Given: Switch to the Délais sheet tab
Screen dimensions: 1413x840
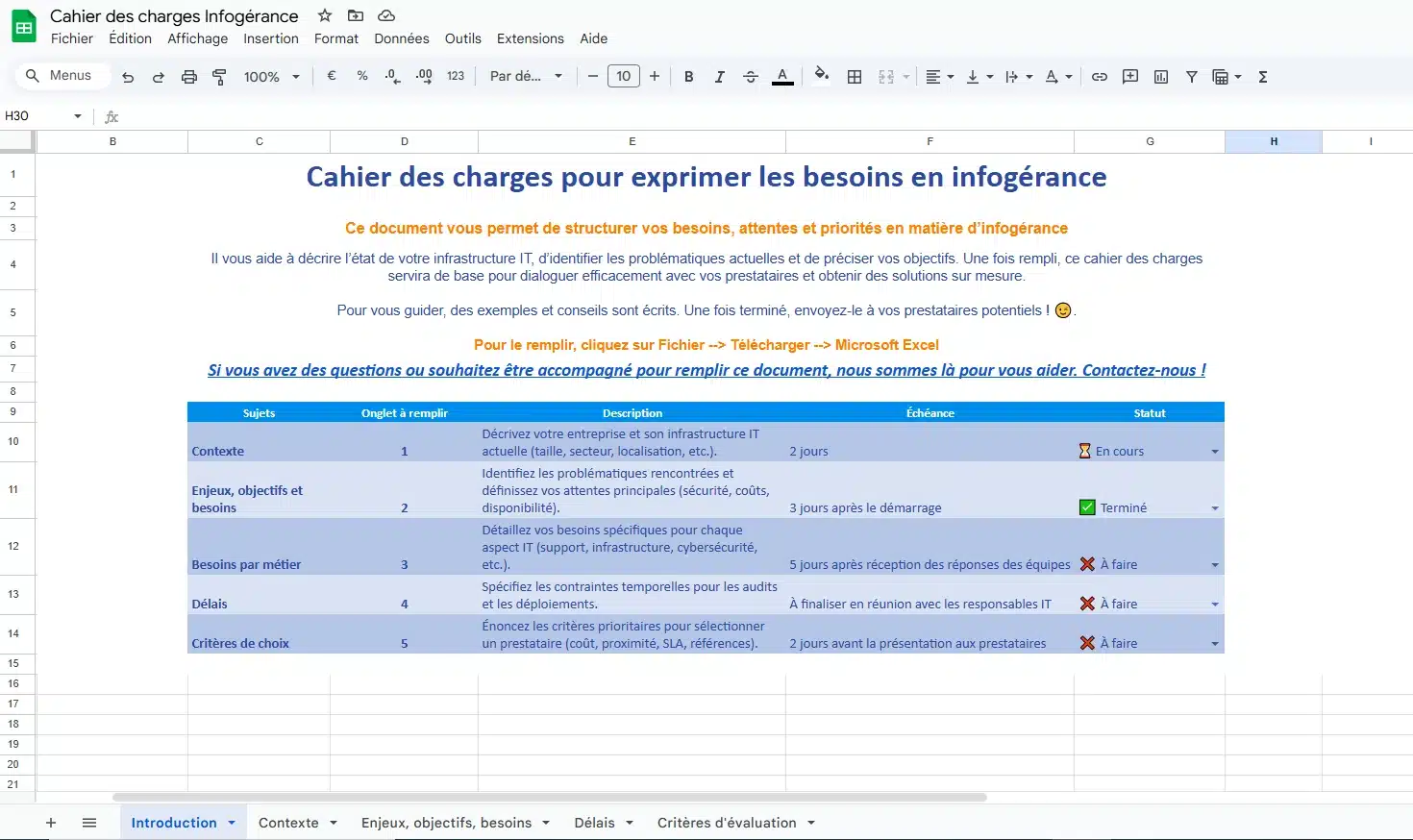Looking at the screenshot, I should coord(604,823).
